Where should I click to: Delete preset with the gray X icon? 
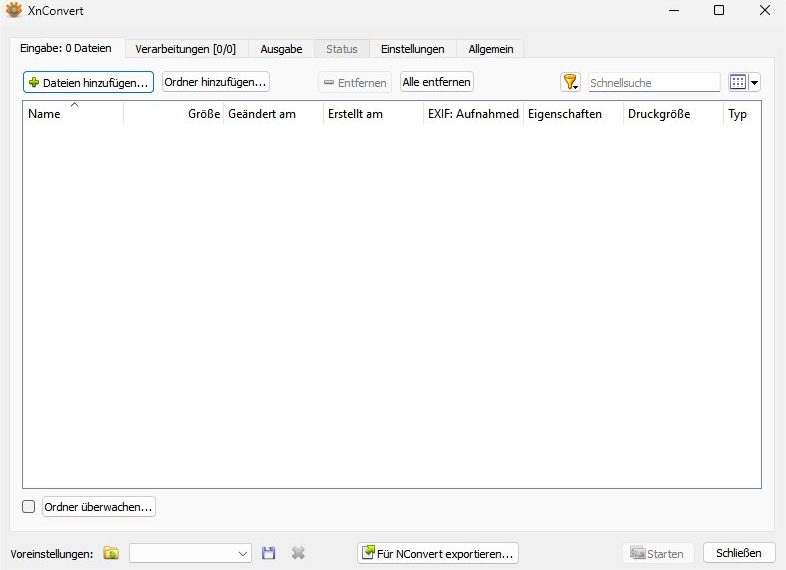coord(298,553)
